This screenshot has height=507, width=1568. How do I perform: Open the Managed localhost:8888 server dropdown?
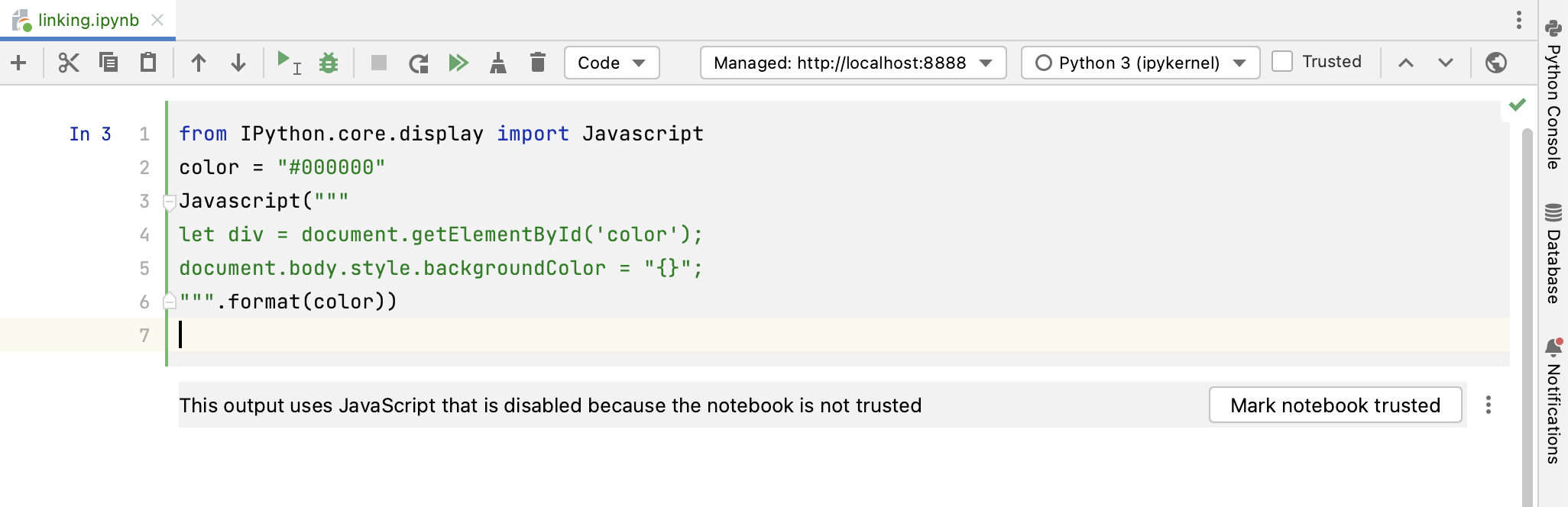(x=852, y=63)
